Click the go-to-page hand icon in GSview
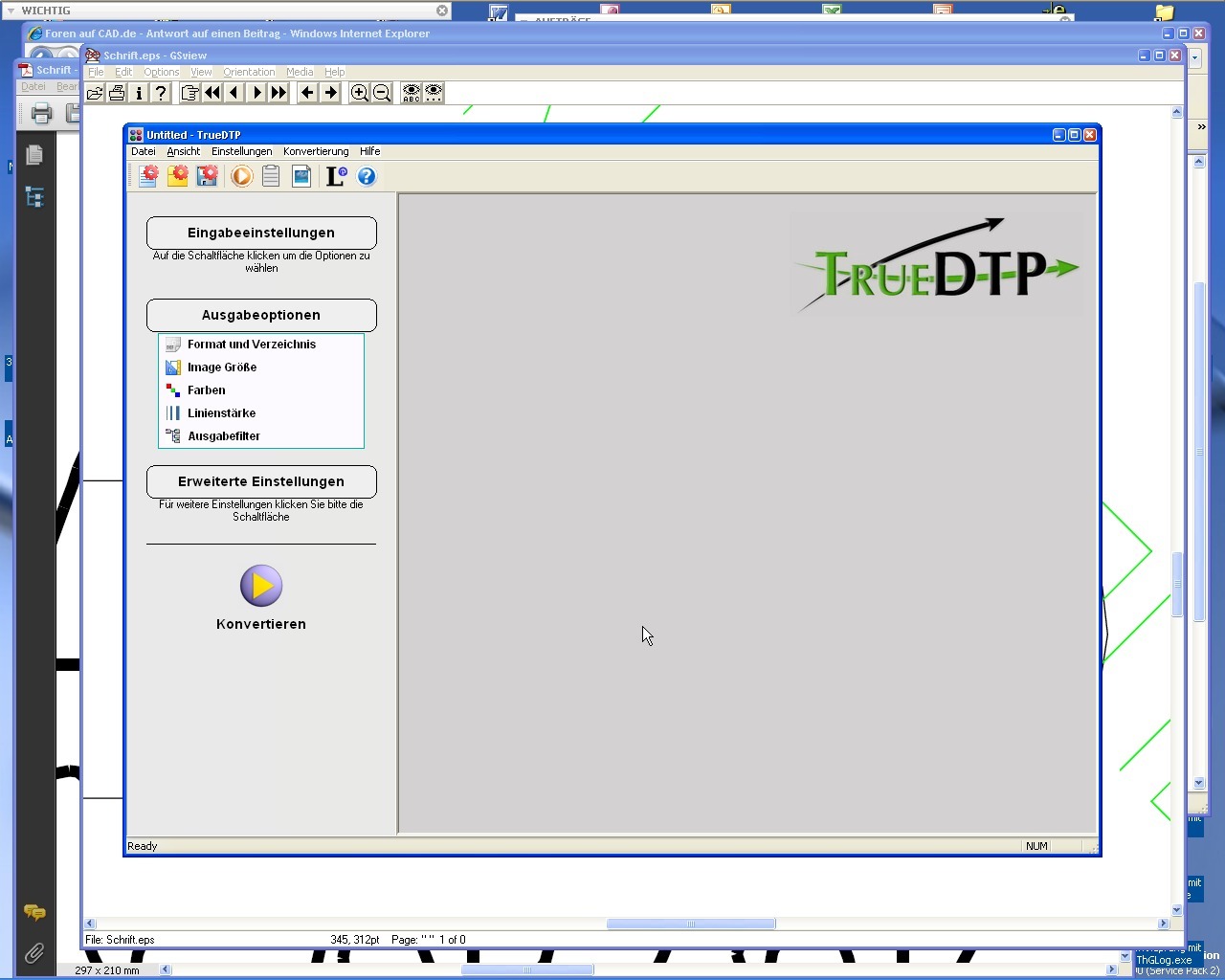Viewport: 1225px width, 980px height. click(x=189, y=93)
